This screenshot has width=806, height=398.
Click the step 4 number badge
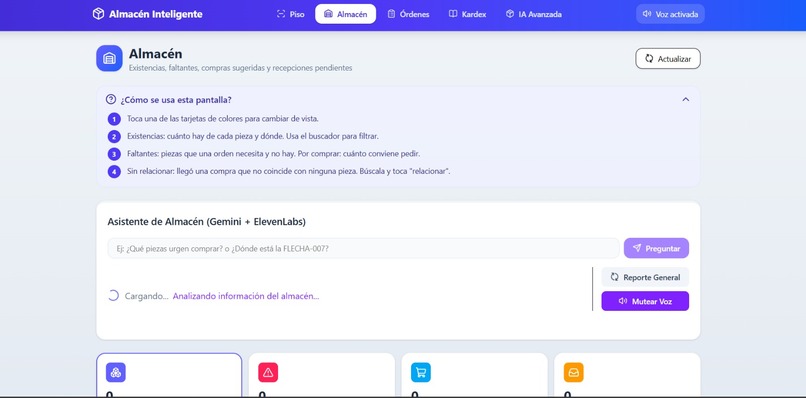click(x=114, y=172)
